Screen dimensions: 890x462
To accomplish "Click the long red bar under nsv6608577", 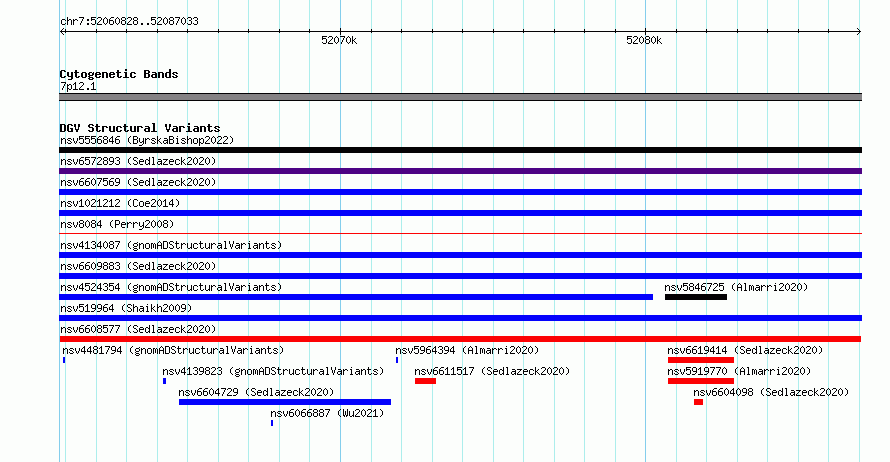I will (x=460, y=339).
